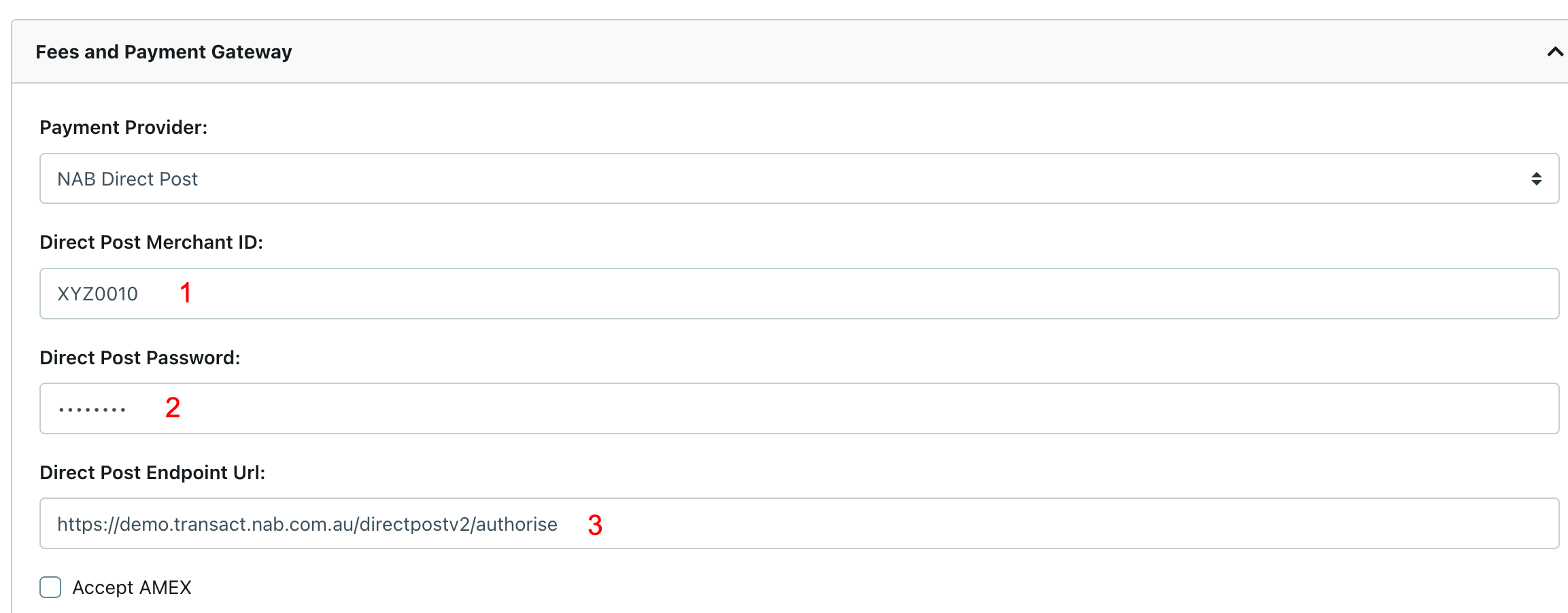
Task: Click the red number 3 annotation
Action: tap(595, 525)
